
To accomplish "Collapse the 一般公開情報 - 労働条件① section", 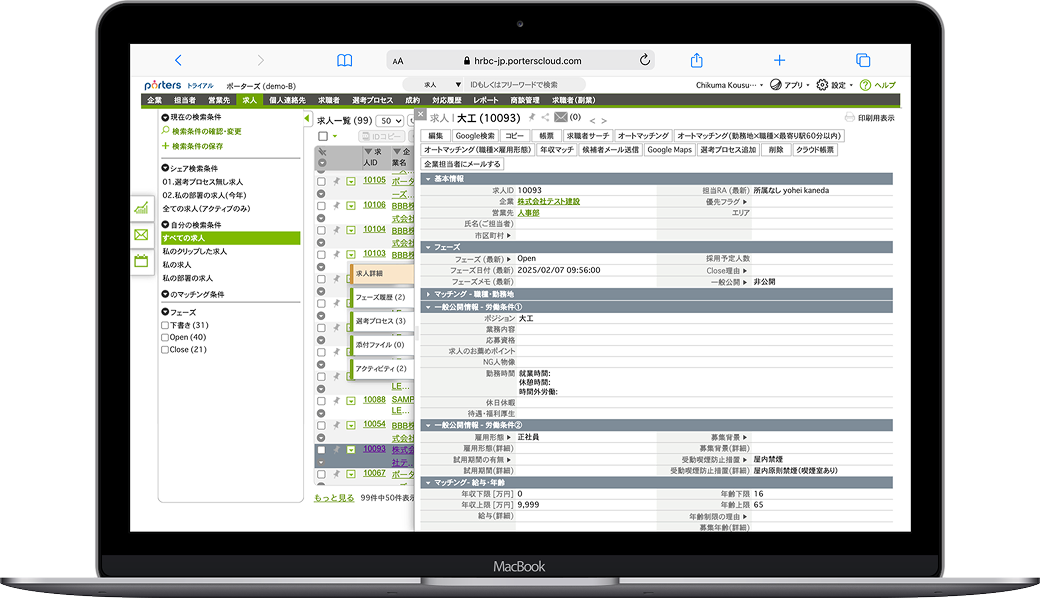I will point(657,307).
